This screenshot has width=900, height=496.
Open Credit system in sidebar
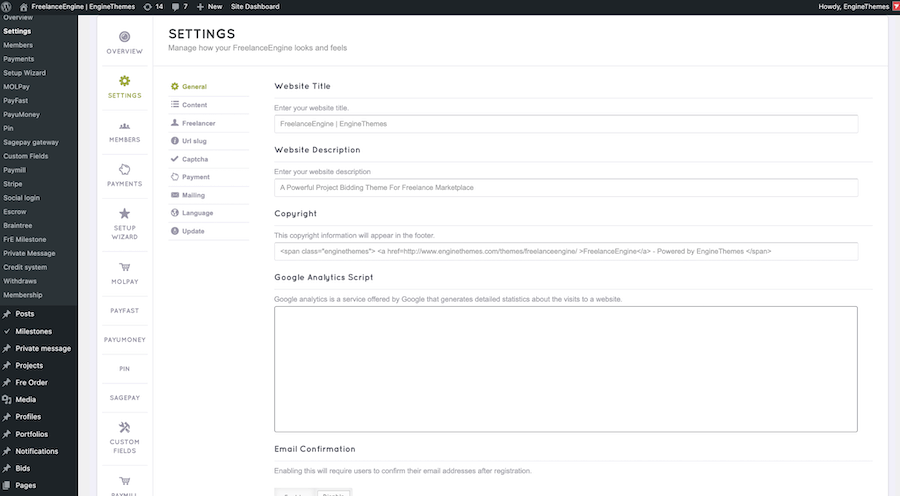pos(25,268)
